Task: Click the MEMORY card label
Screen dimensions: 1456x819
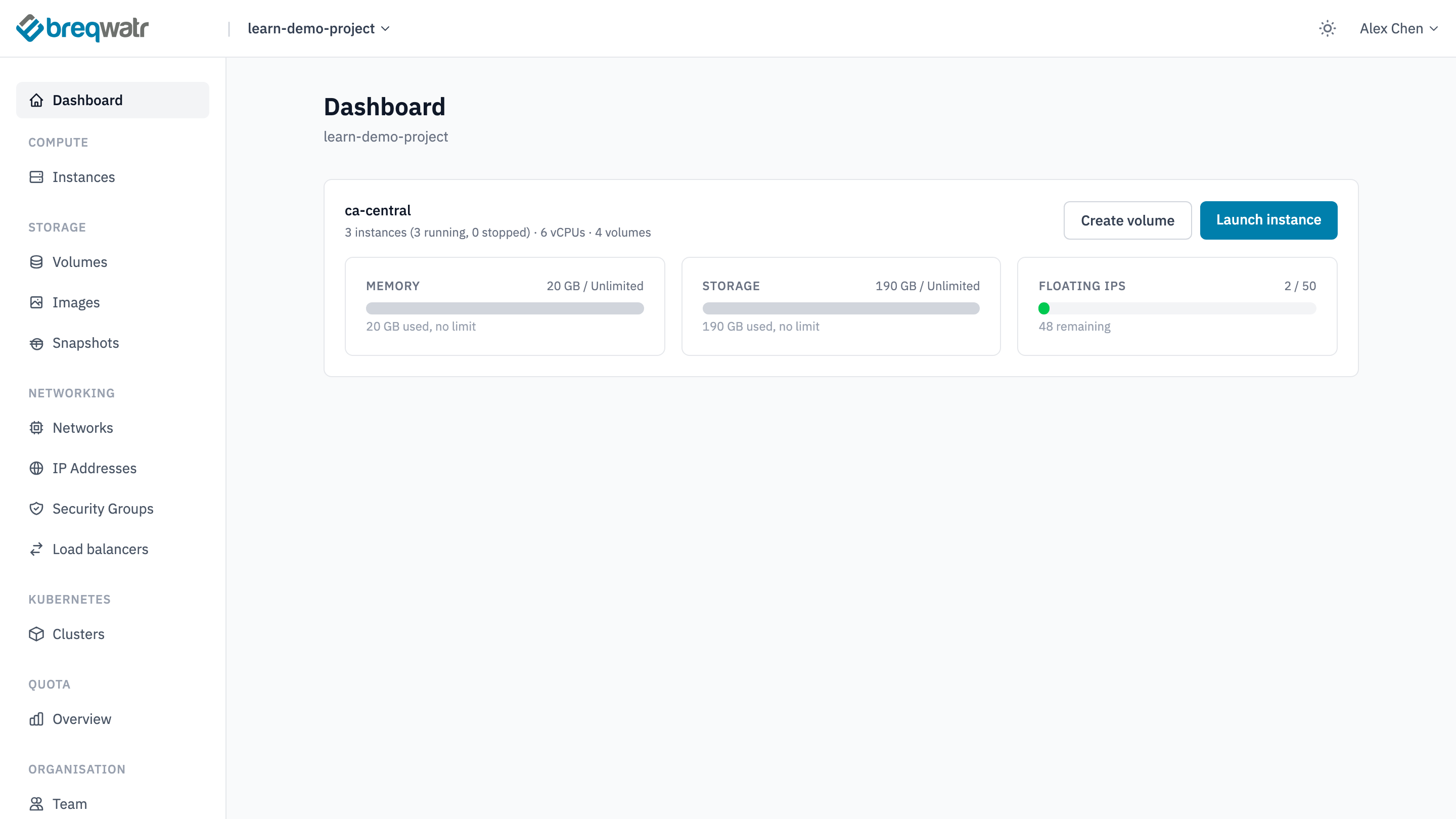Action: 393,286
